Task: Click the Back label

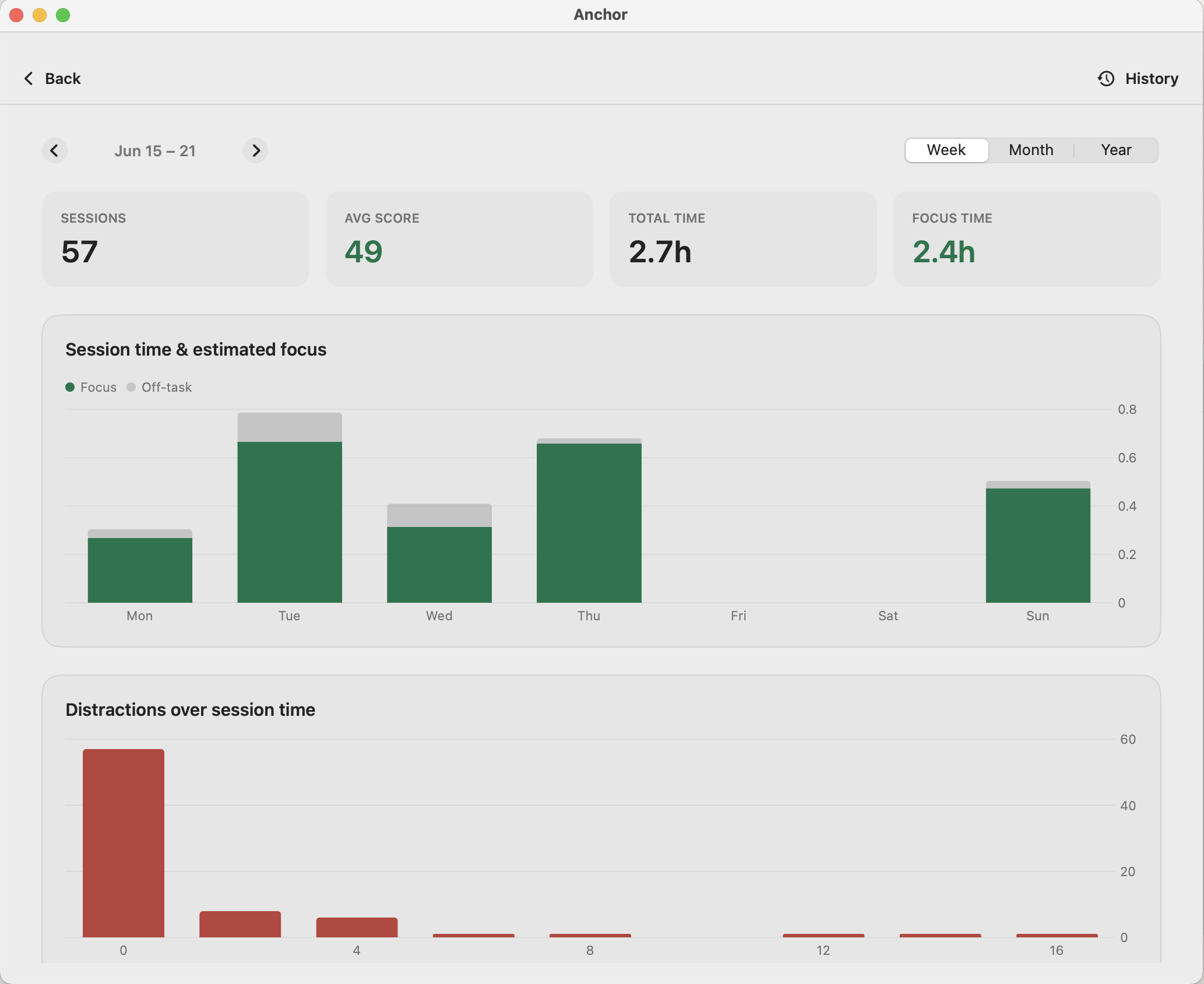Action: [x=63, y=79]
